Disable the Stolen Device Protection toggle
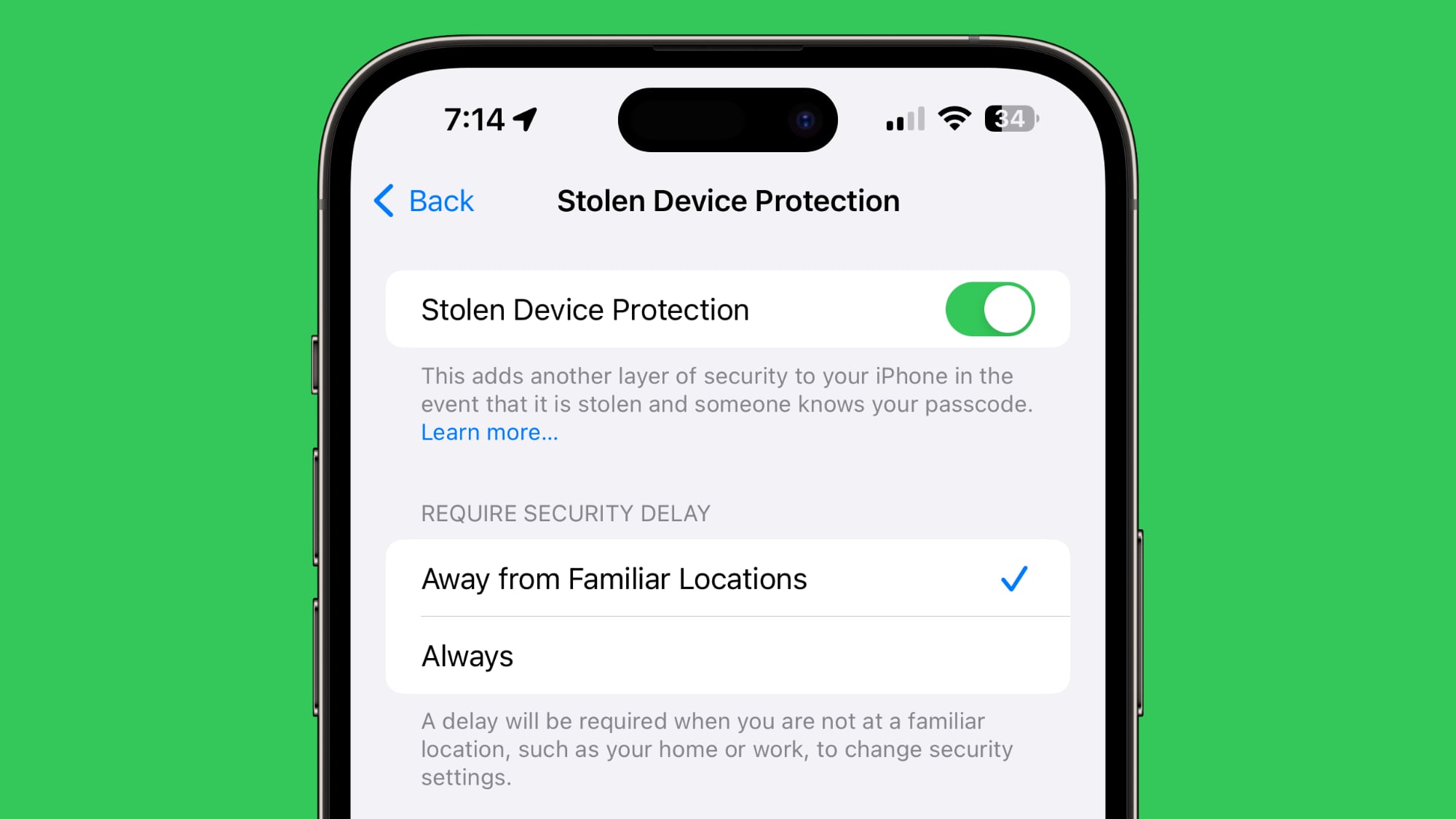The width and height of the screenshot is (1456, 819). [x=990, y=309]
